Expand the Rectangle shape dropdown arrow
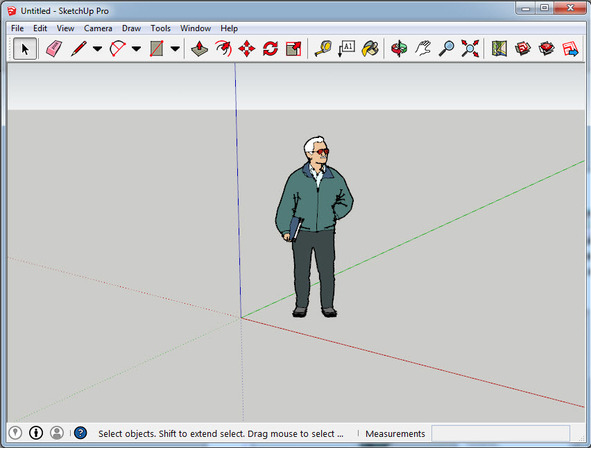The width and height of the screenshot is (591, 449). [175, 49]
